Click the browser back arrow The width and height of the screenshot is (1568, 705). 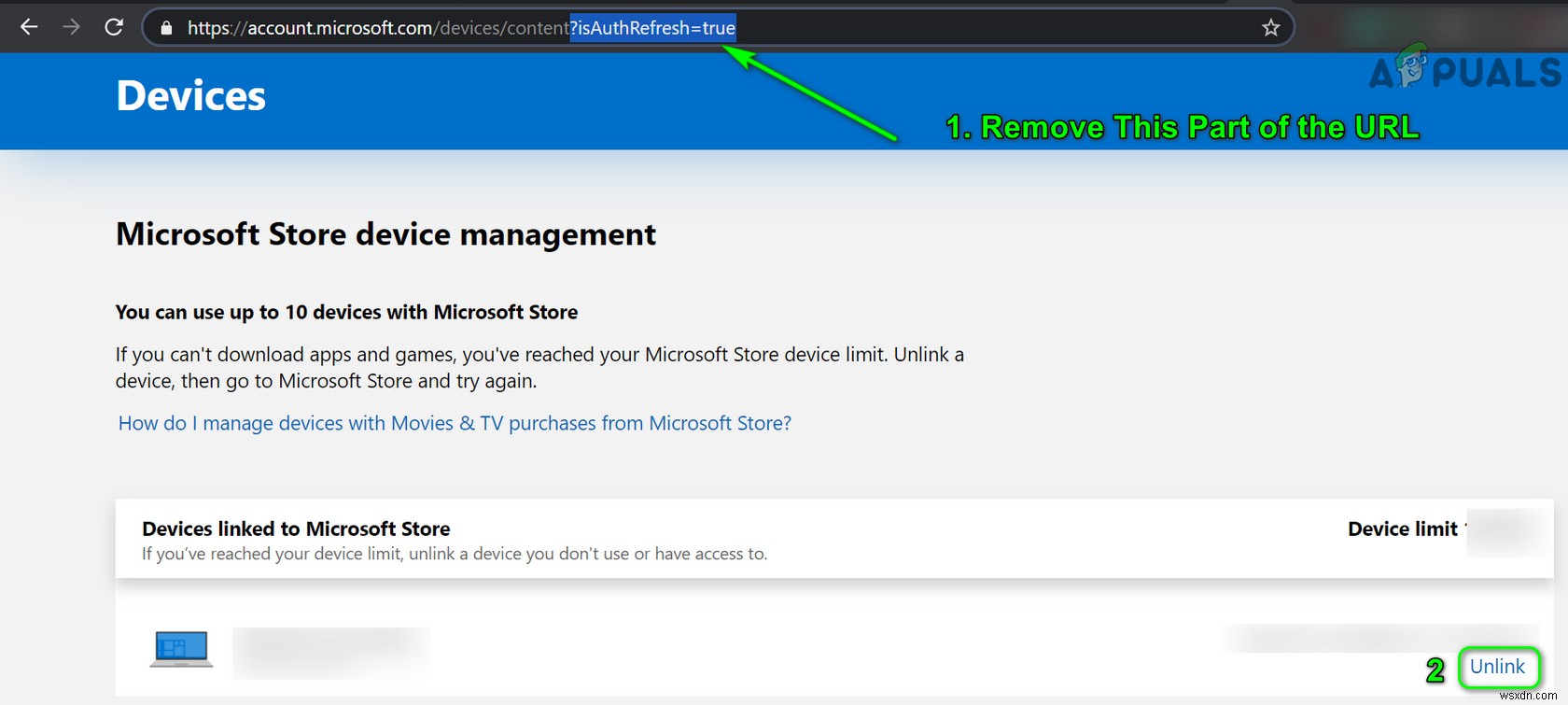(x=29, y=27)
